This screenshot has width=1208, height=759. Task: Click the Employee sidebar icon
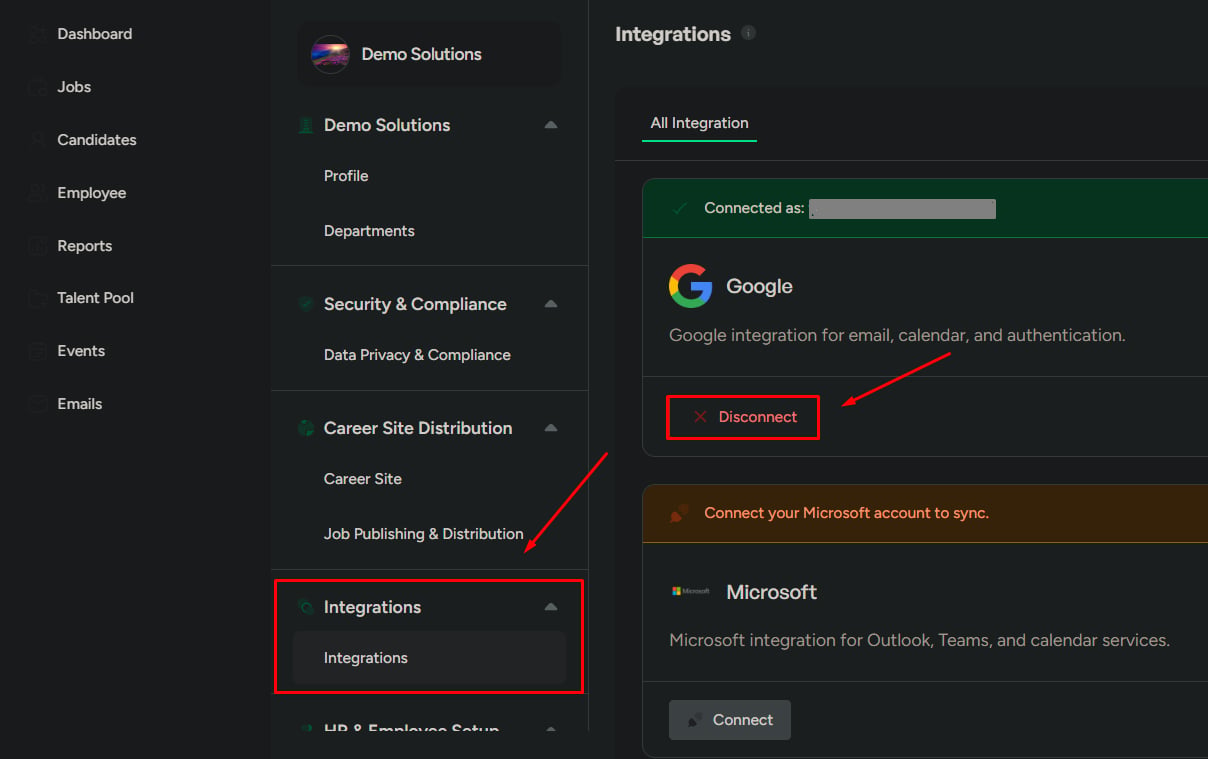tap(37, 193)
